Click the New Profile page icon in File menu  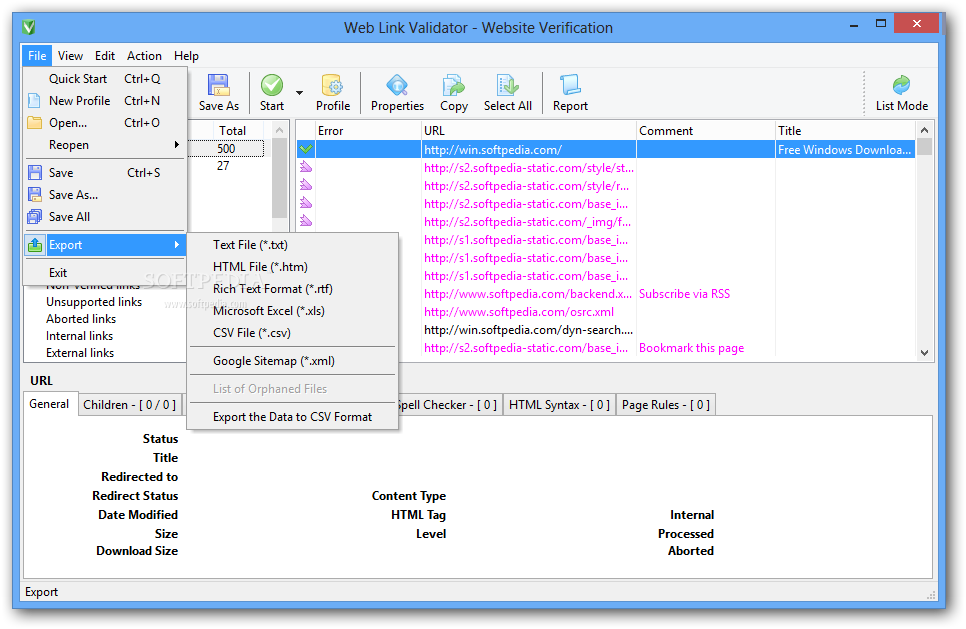click(x=34, y=100)
